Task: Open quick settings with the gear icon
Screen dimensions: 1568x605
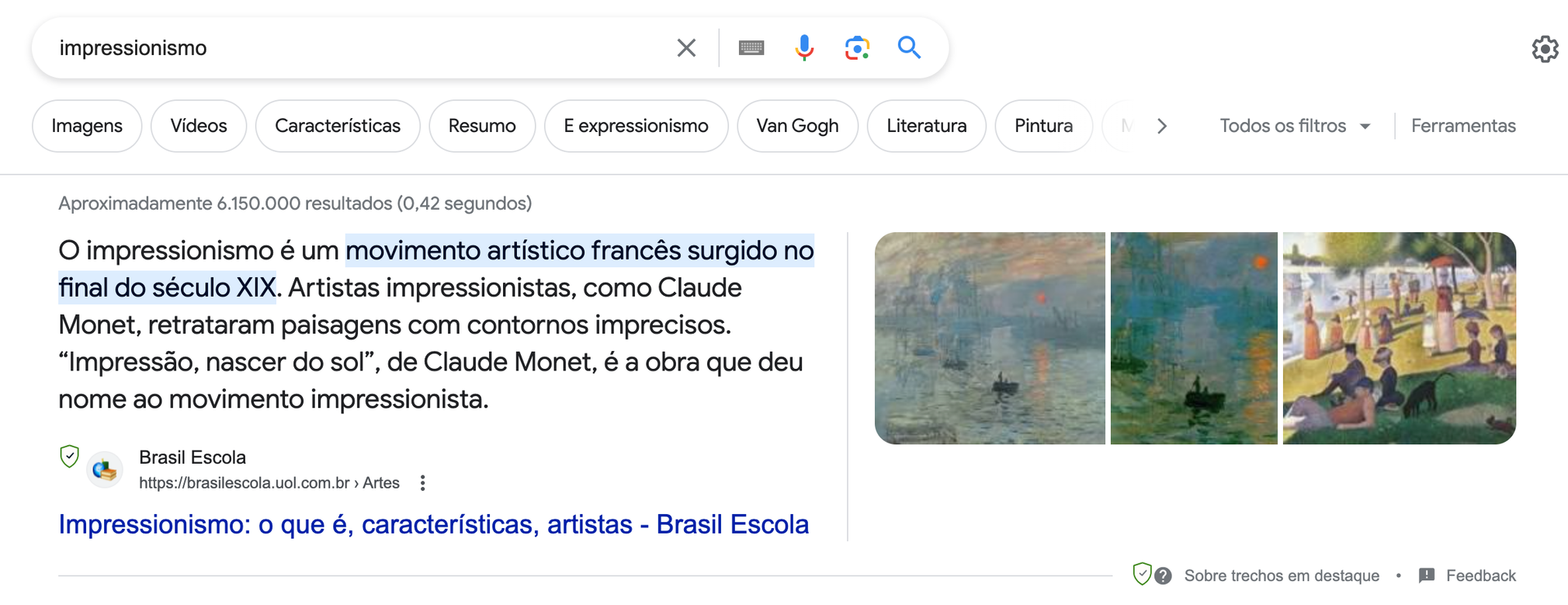Action: click(1545, 48)
